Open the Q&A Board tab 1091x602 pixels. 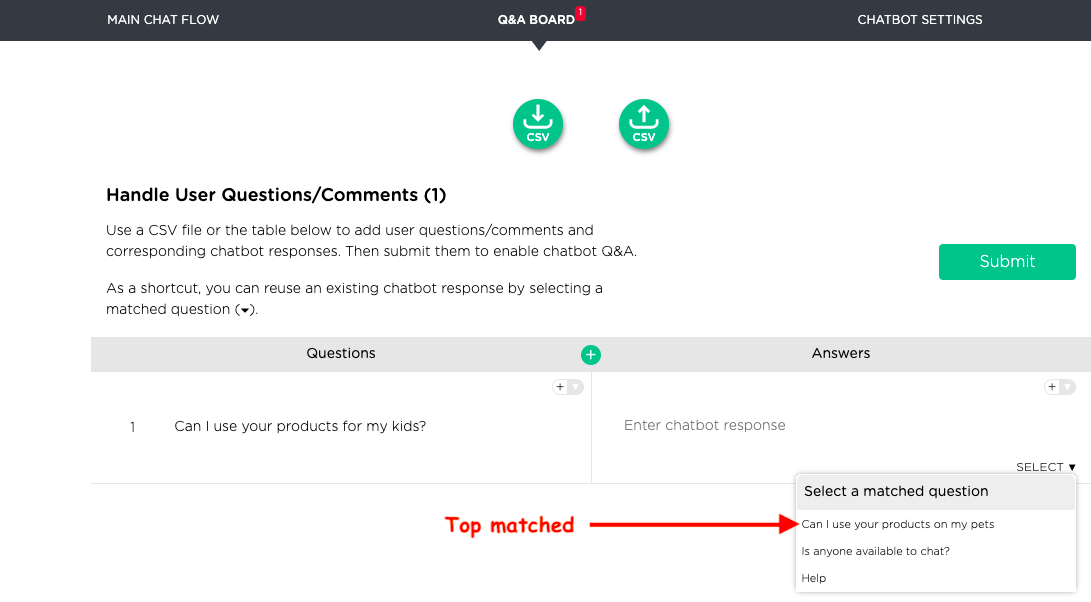click(x=536, y=20)
